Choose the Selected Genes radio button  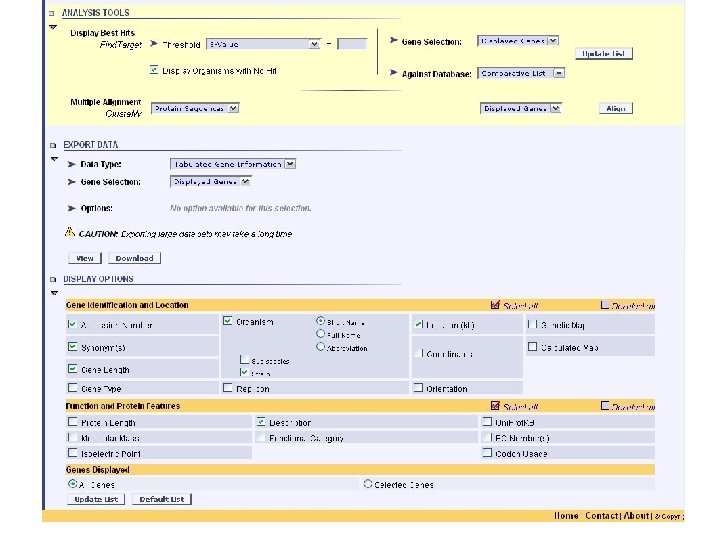point(368,484)
